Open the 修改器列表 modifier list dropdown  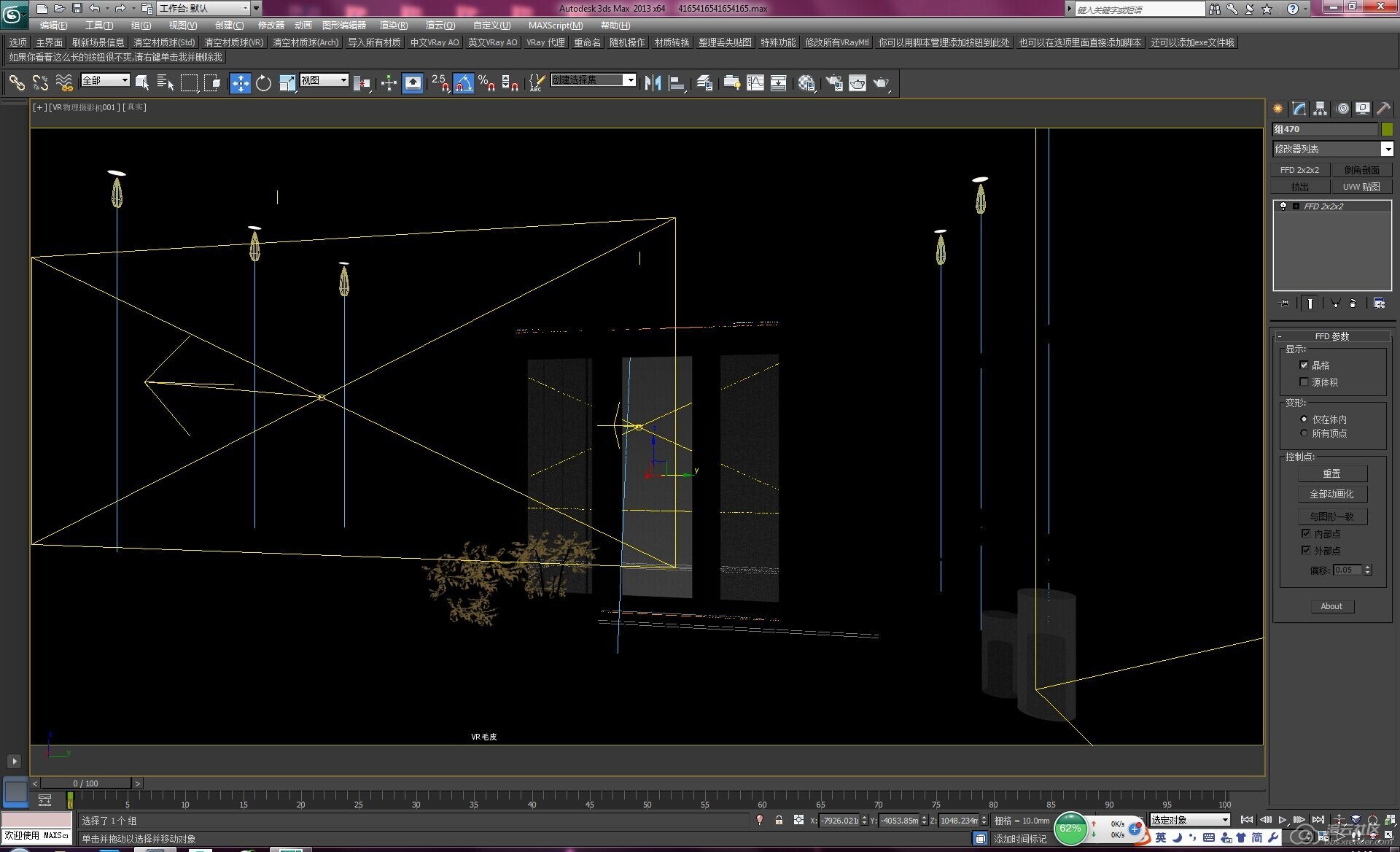coord(1387,149)
